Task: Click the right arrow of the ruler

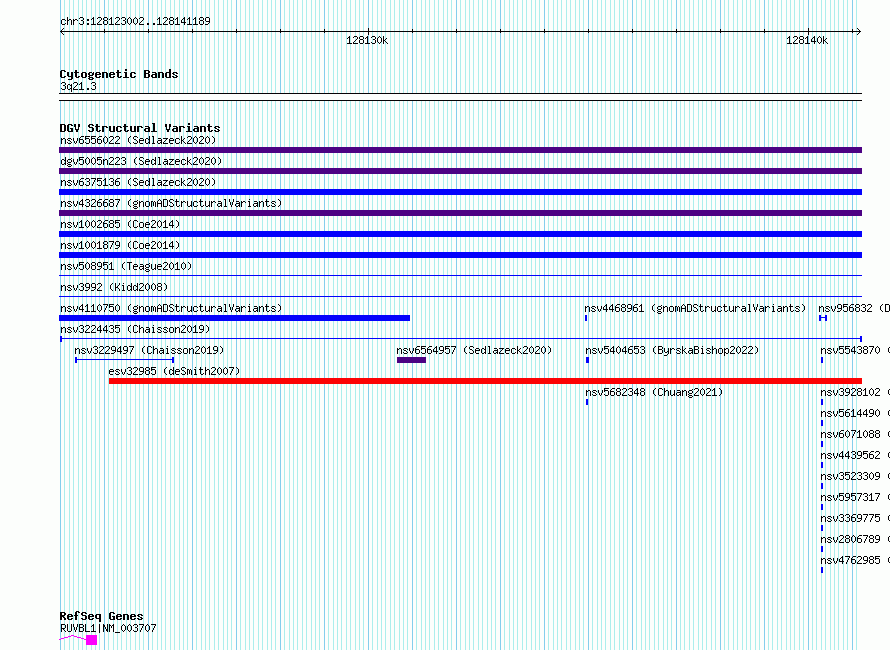Action: (x=859, y=32)
